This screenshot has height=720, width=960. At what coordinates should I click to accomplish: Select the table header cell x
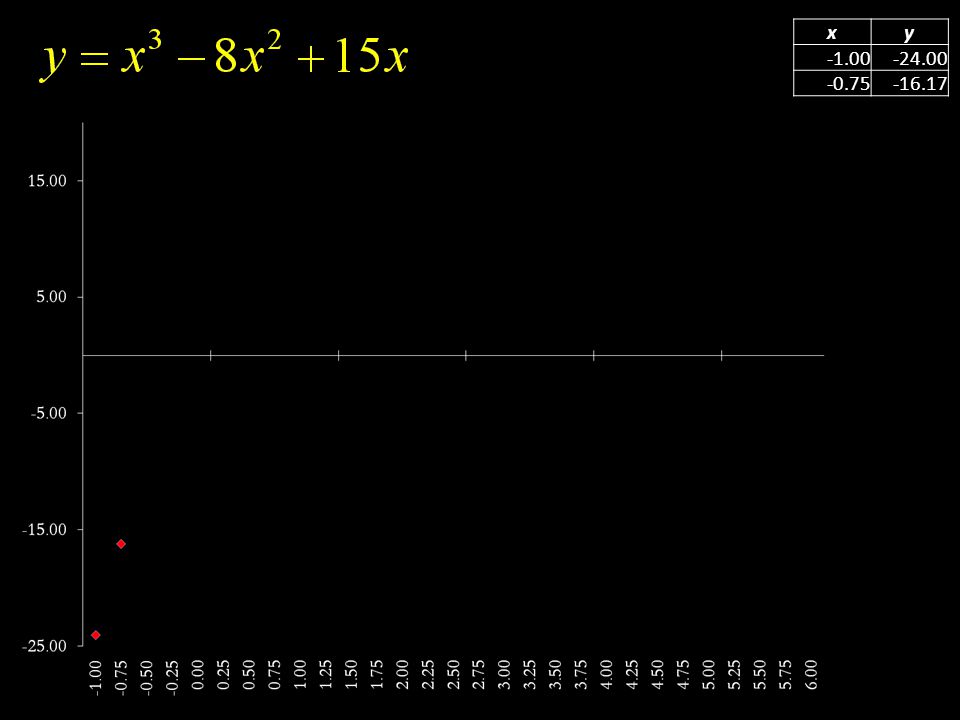pos(832,32)
